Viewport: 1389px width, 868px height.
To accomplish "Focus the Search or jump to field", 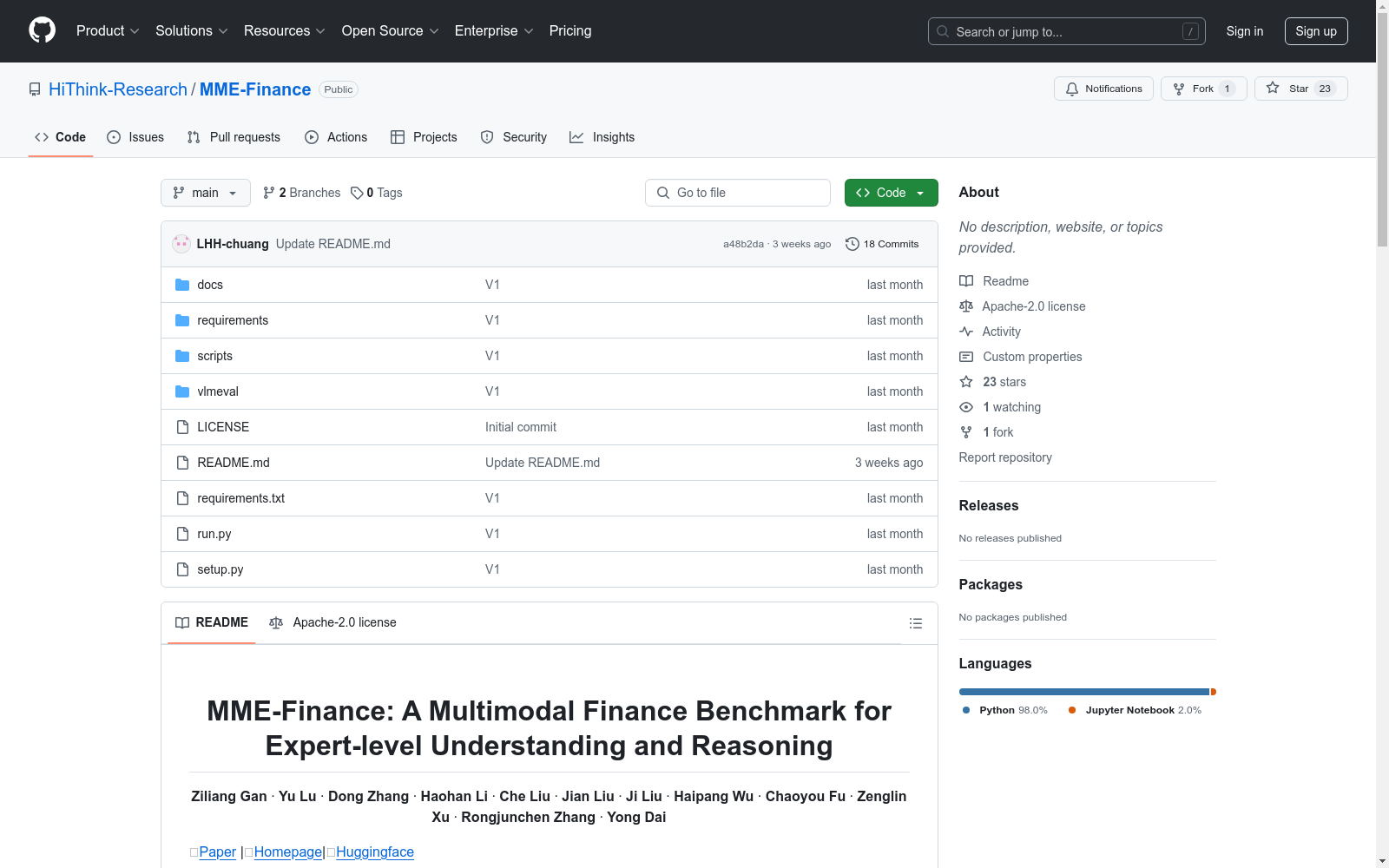I will [x=1067, y=31].
